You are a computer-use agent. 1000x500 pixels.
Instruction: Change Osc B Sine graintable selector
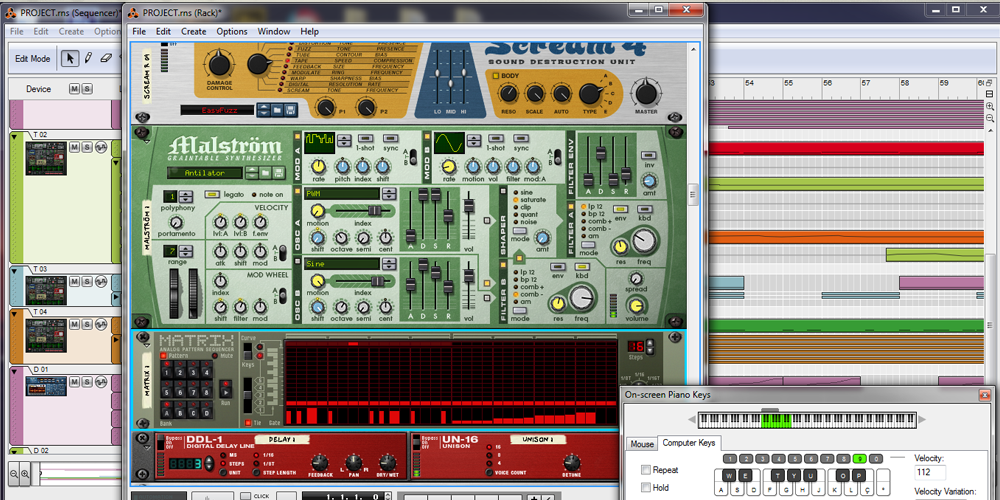388,263
